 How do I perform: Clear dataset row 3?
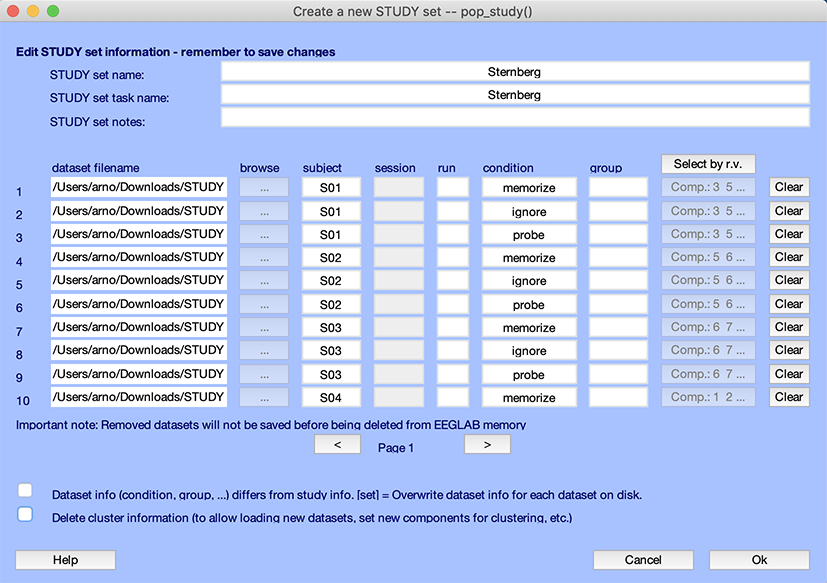pyautogui.click(x=788, y=234)
